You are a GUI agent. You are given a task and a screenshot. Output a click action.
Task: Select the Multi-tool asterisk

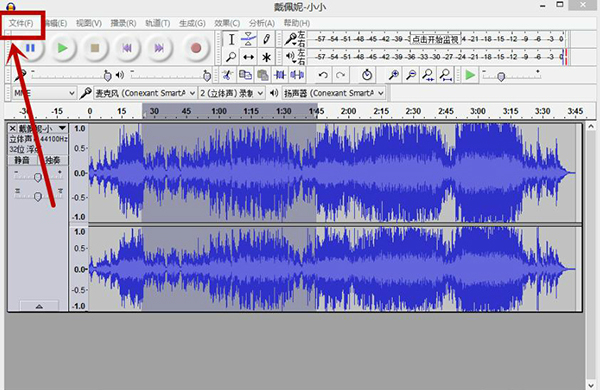266,57
